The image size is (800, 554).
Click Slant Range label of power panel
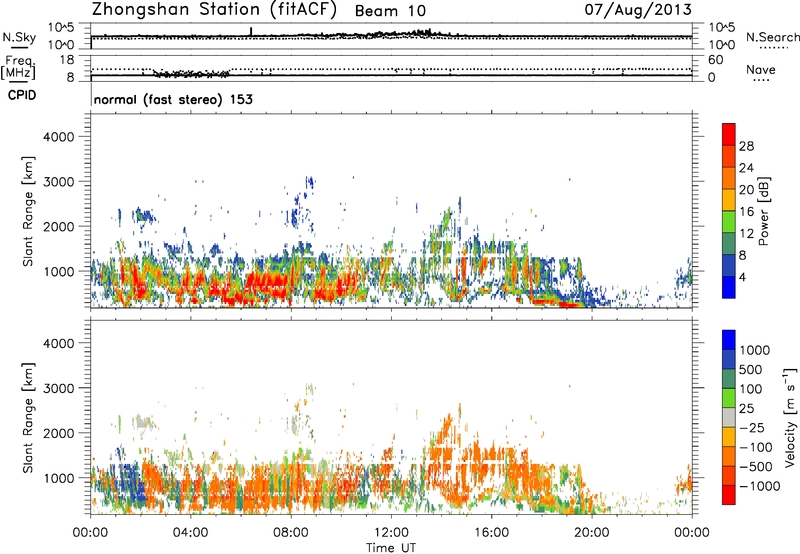click(x=28, y=211)
